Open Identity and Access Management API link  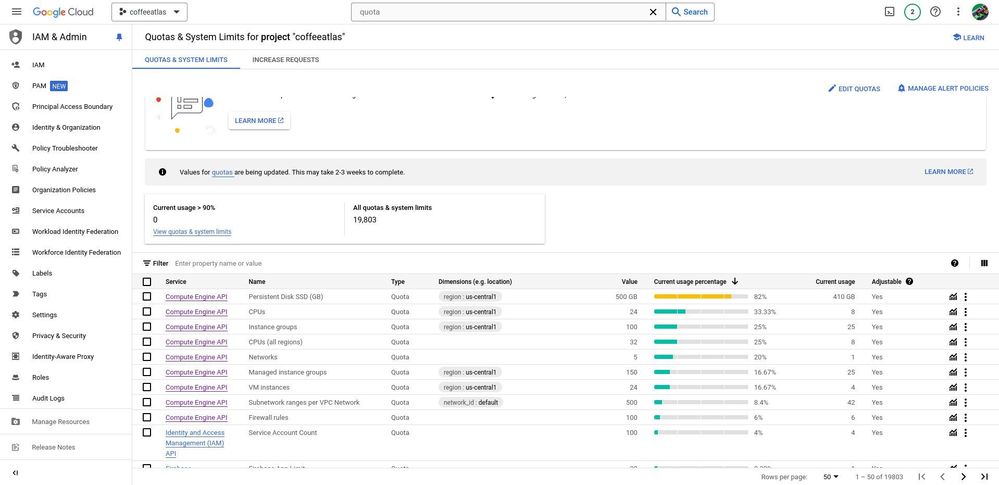click(195, 443)
